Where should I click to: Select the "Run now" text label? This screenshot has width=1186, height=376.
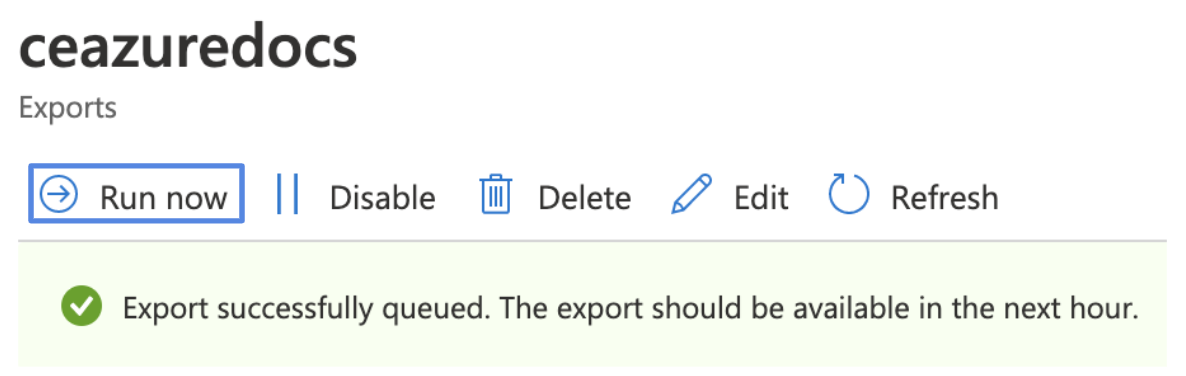click(163, 197)
